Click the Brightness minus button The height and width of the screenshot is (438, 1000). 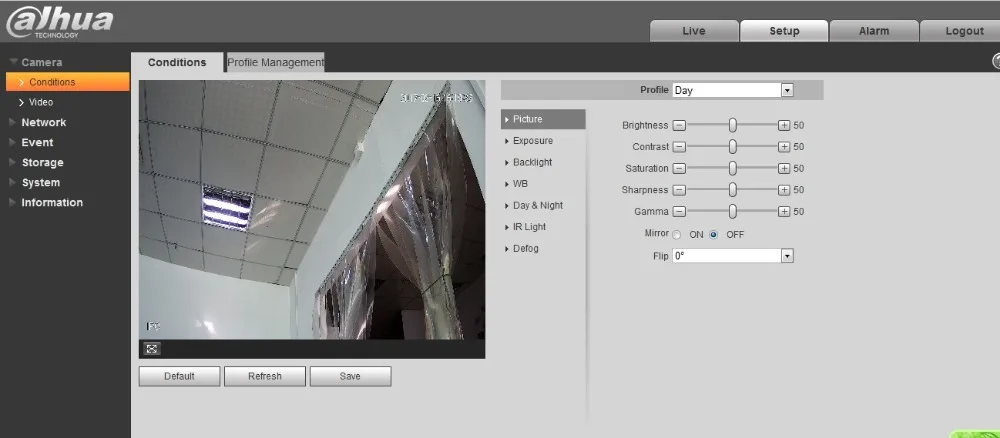[x=680, y=125]
